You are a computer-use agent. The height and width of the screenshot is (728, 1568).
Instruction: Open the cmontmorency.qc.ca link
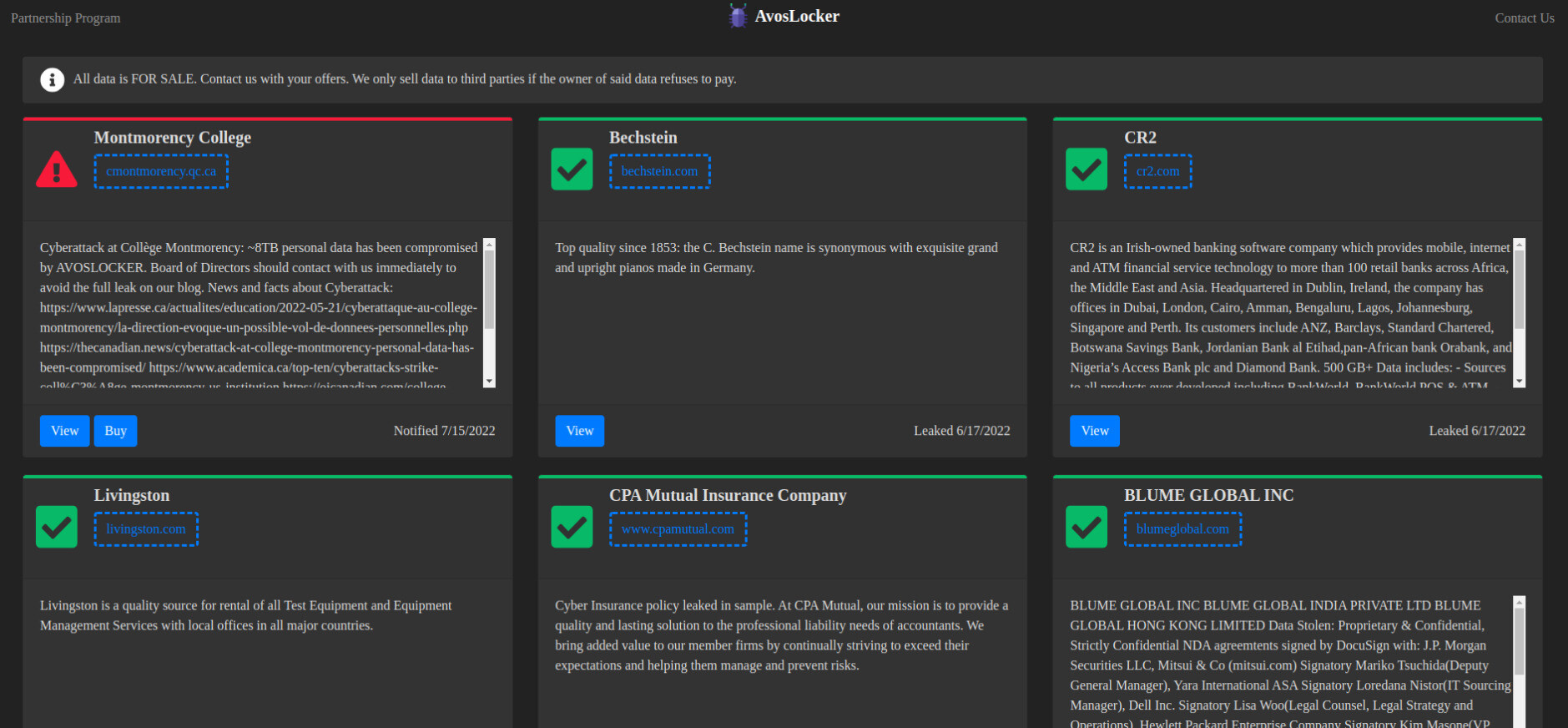161,171
